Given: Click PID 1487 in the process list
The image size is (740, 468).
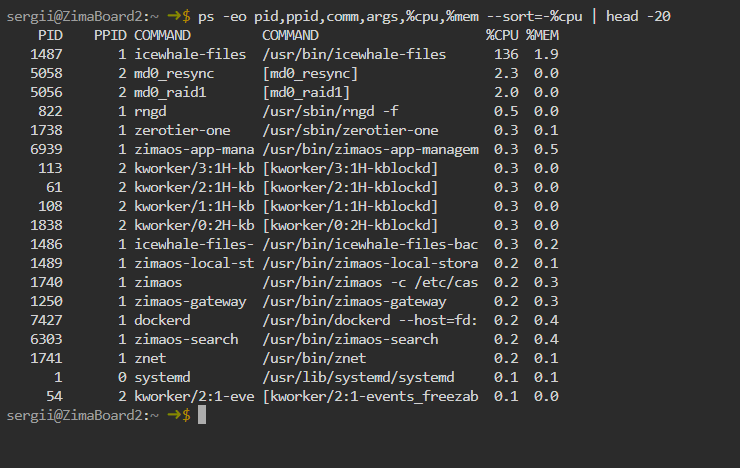Looking at the screenshot, I should 46,54.
